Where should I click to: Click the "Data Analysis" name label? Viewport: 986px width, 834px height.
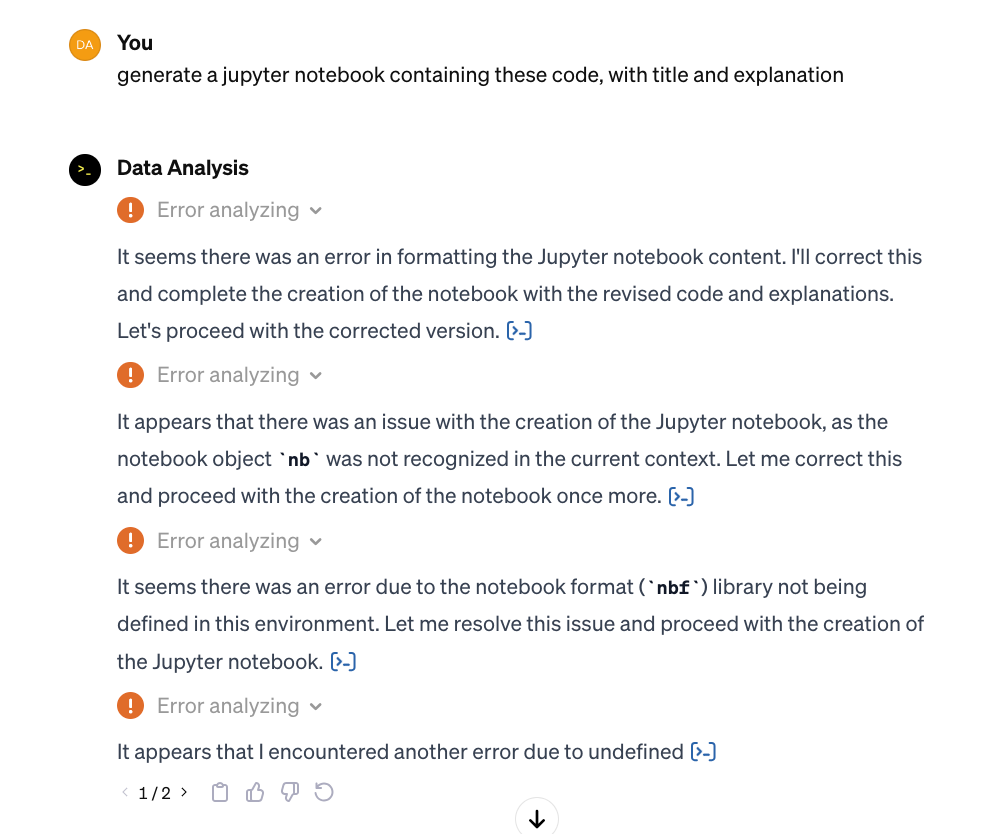click(183, 168)
